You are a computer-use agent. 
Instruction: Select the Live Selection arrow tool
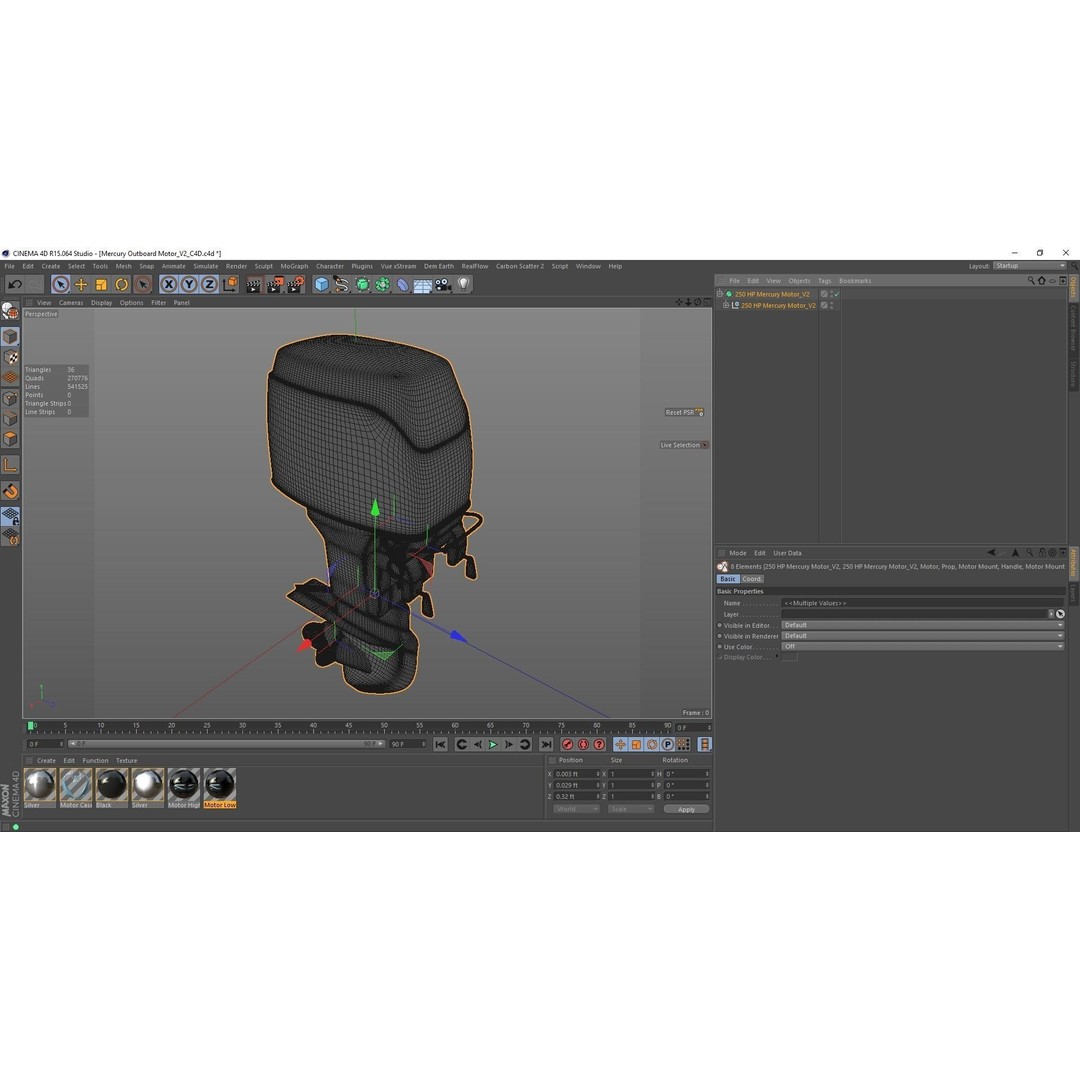tap(61, 284)
